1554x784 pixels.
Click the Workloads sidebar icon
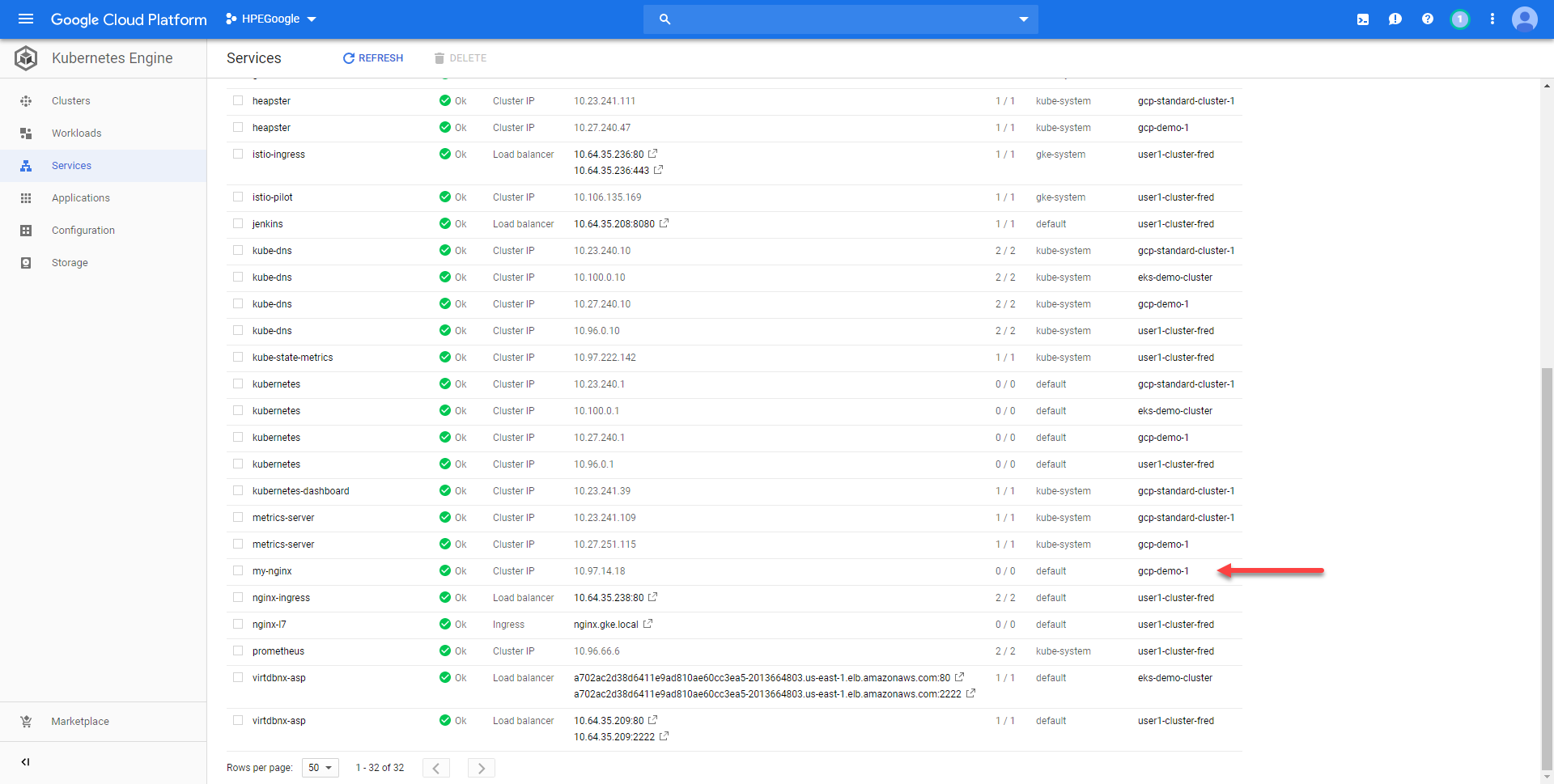point(26,133)
